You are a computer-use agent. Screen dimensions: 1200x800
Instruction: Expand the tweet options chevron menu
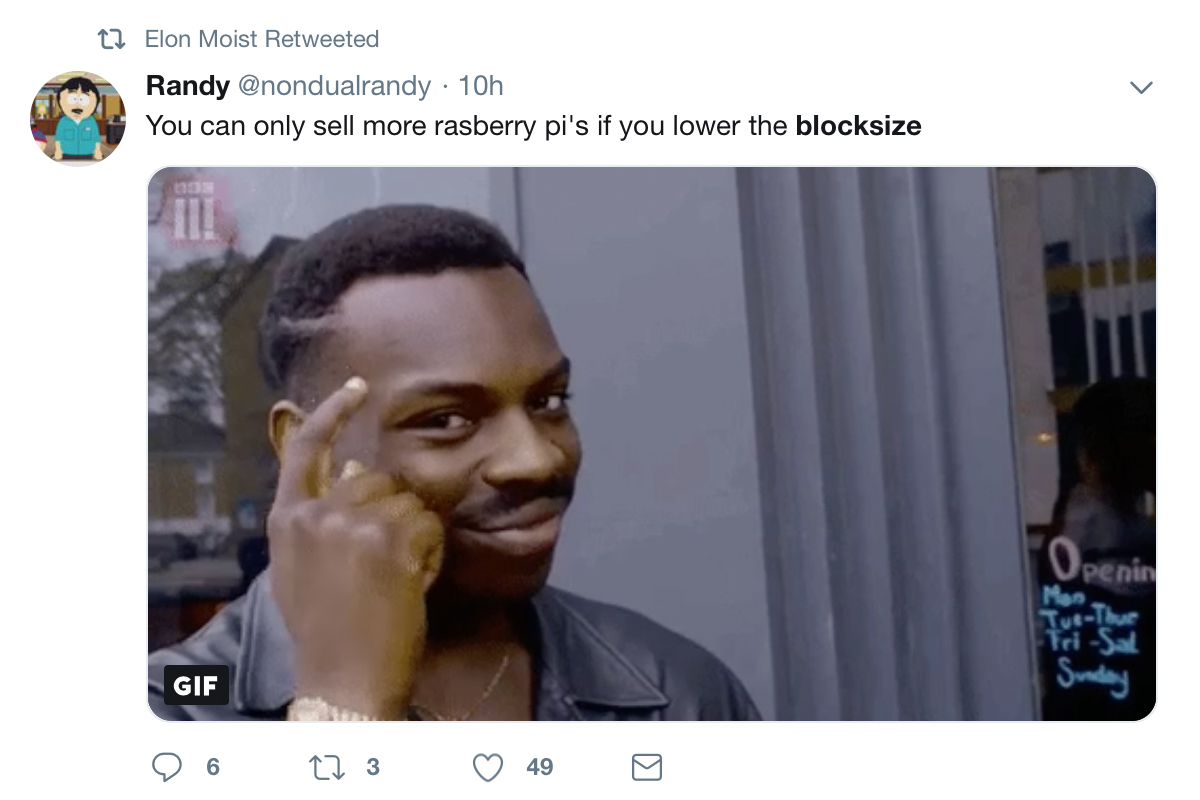click(1141, 88)
